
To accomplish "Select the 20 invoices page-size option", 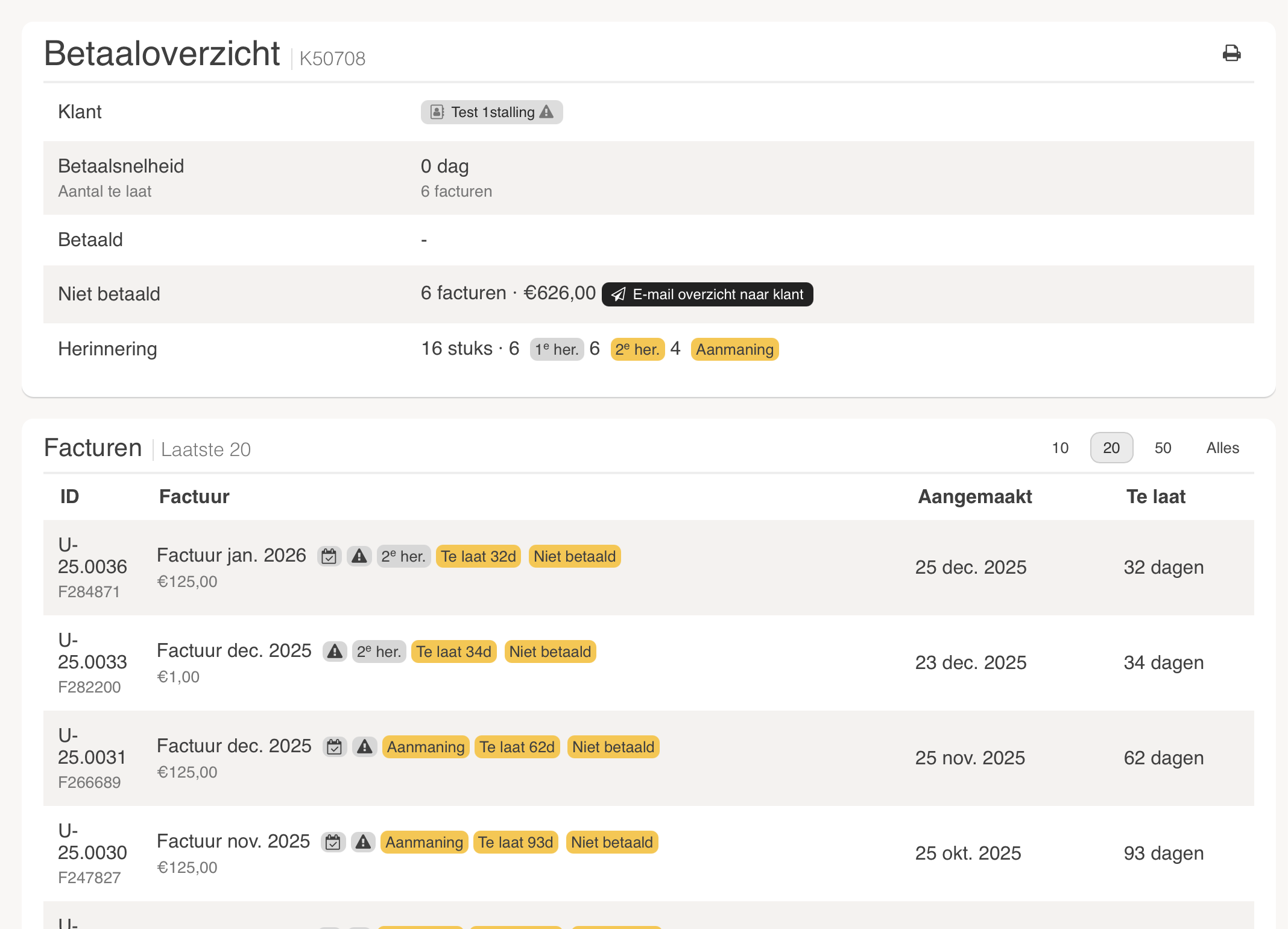I will [x=1111, y=448].
